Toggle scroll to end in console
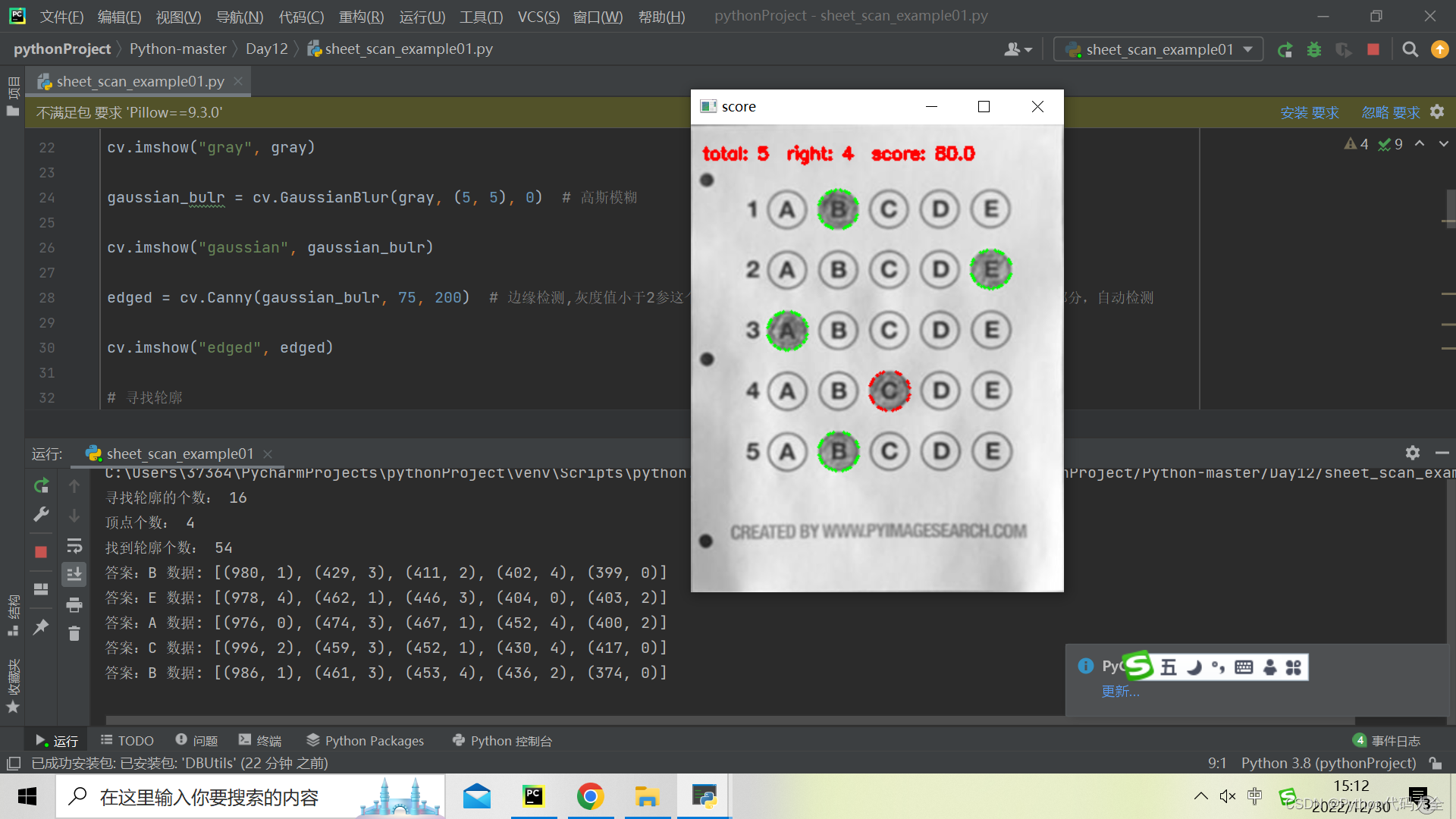 pos(74,574)
